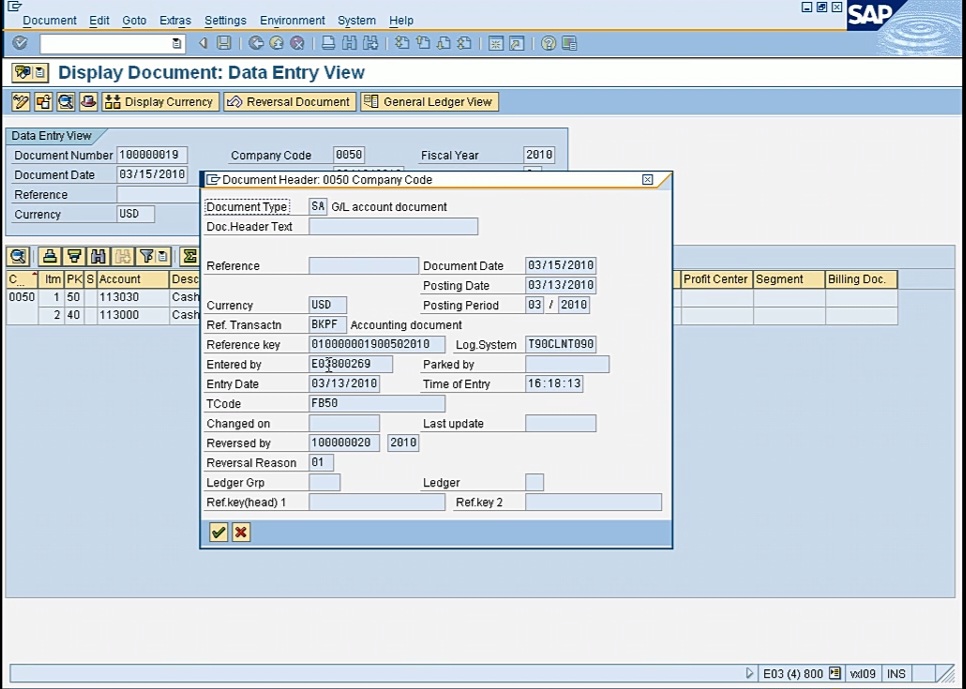Click the Sigma total icon in grid toolbar

click(190, 256)
